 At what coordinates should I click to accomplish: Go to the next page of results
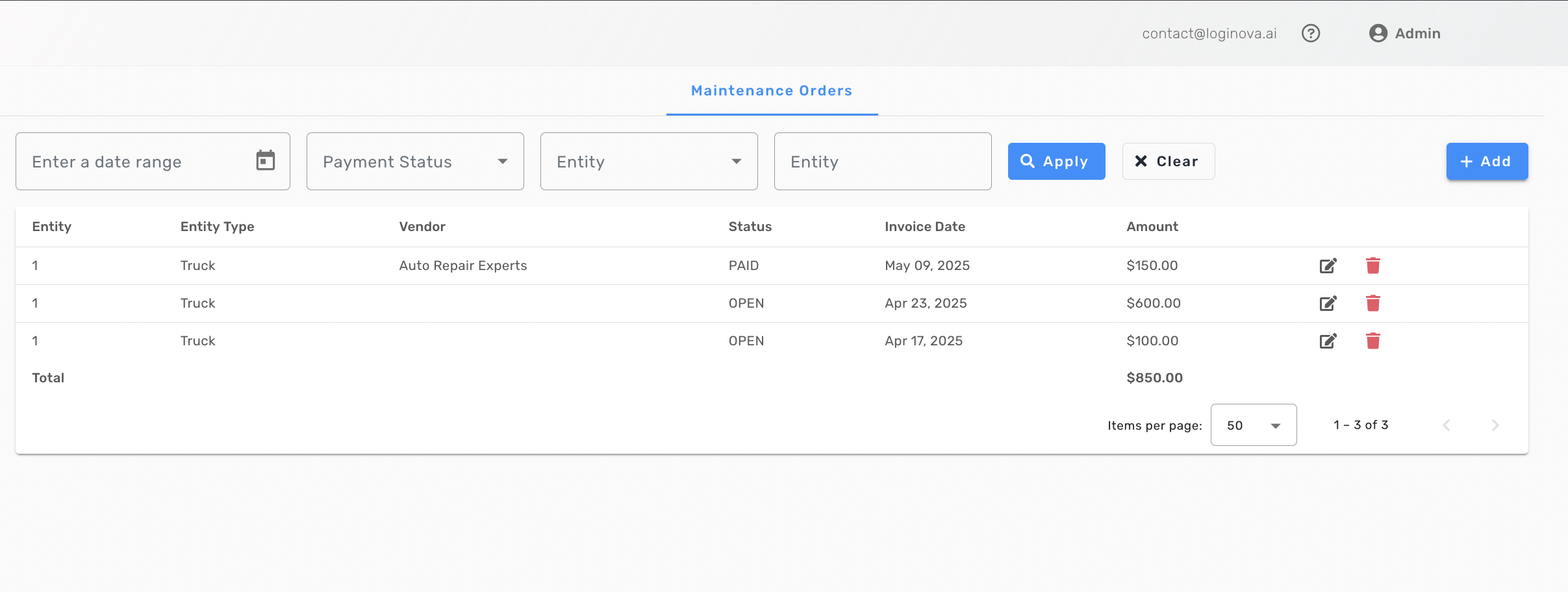[1496, 425]
